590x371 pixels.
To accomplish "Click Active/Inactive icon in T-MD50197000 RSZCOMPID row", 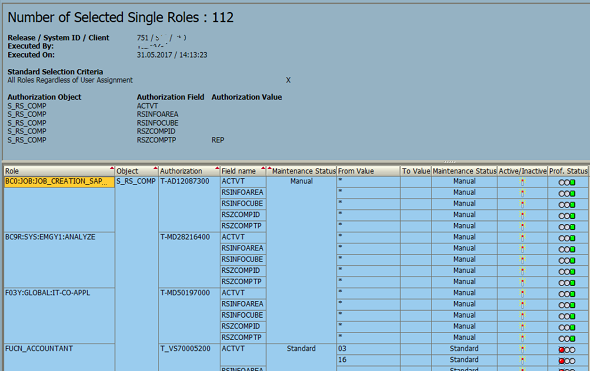I will (x=522, y=327).
